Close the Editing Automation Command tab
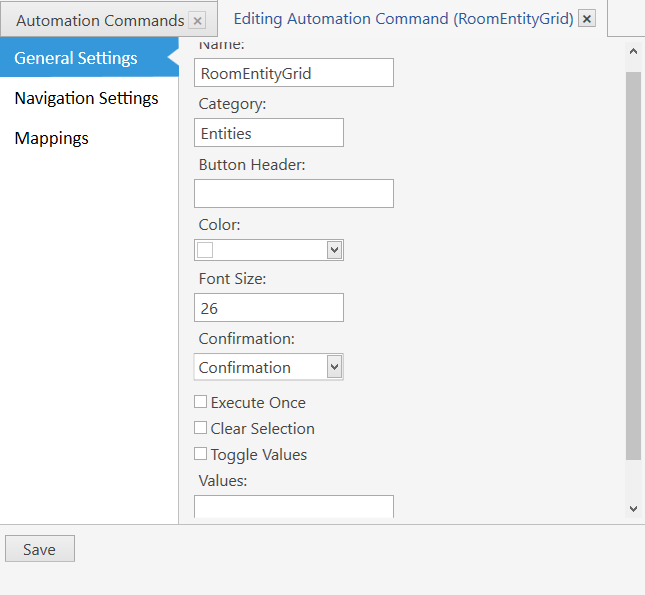 (x=587, y=19)
